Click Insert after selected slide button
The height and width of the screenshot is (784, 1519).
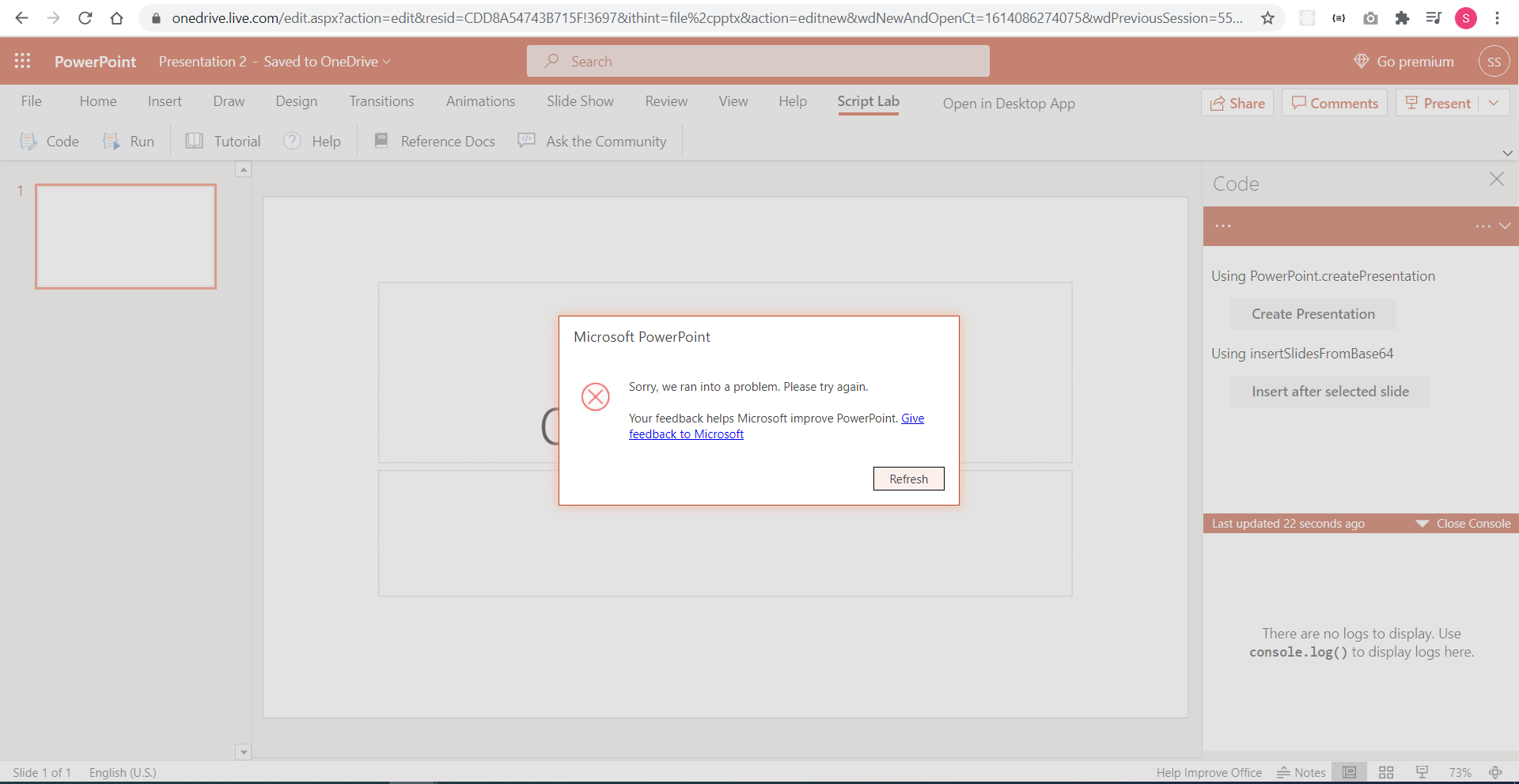(x=1330, y=392)
